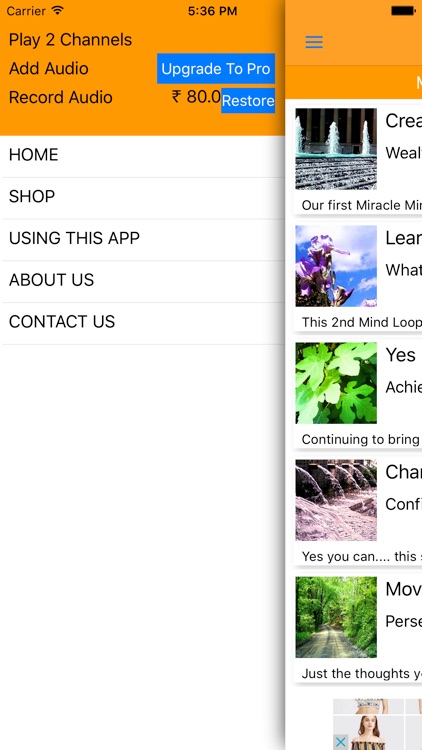Open the HOME menu item

(143, 155)
